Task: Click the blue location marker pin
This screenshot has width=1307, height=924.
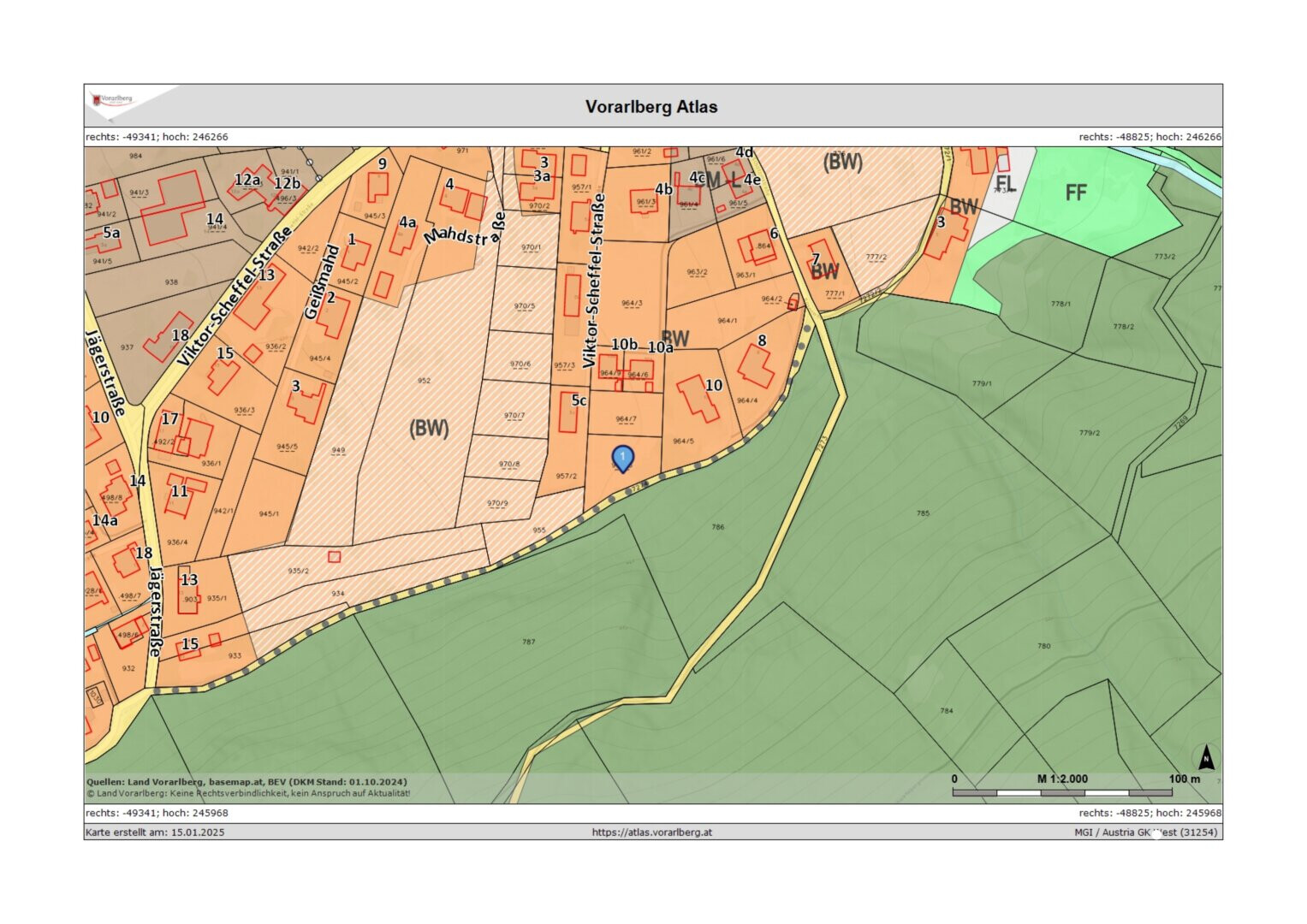Action: 622,458
